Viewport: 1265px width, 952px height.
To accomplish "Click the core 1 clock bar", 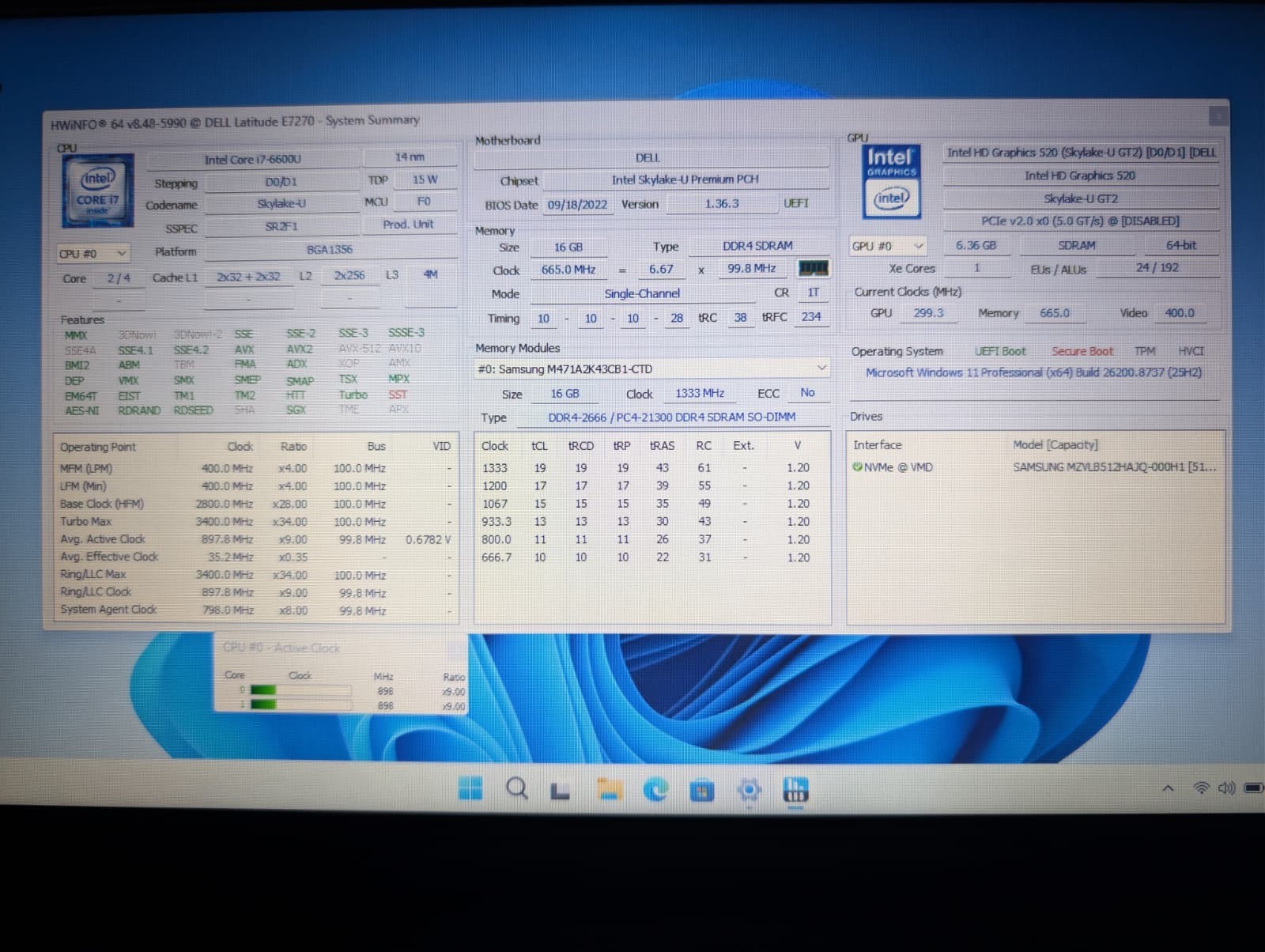I will [x=300, y=705].
